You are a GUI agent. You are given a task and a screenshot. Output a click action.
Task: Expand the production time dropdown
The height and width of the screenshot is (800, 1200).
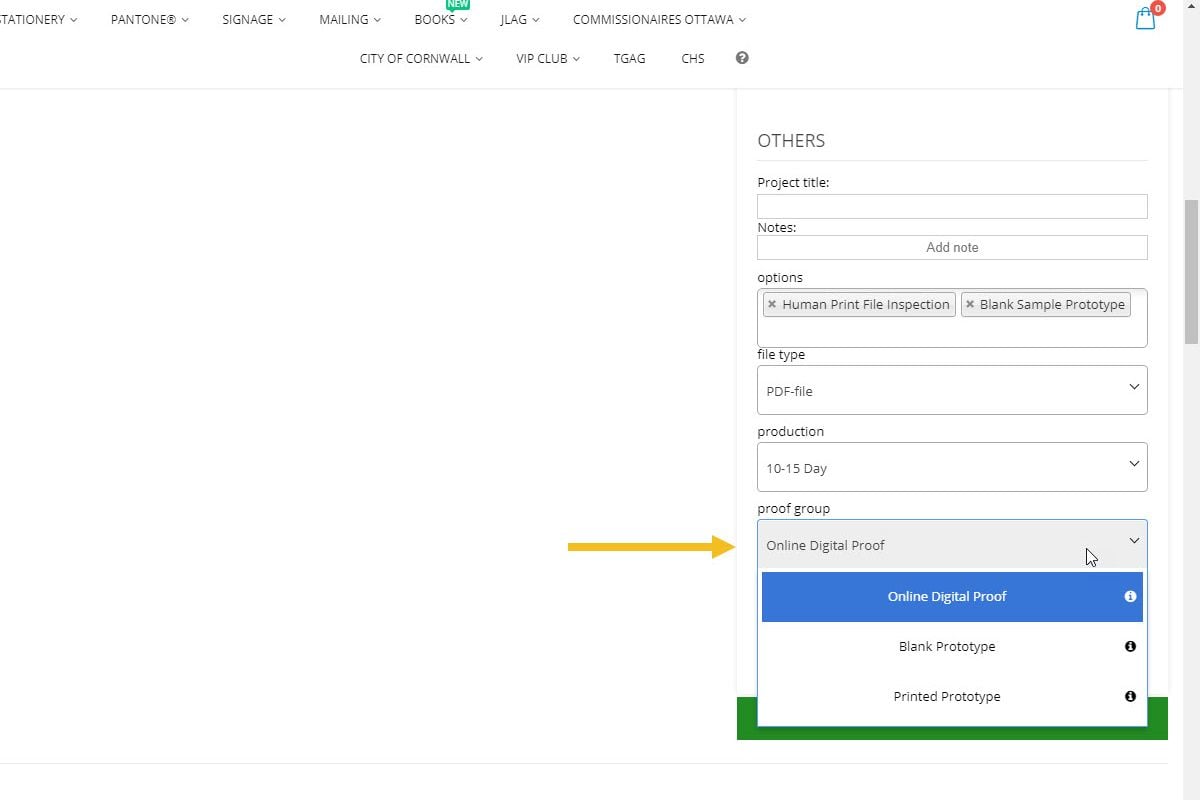point(951,467)
